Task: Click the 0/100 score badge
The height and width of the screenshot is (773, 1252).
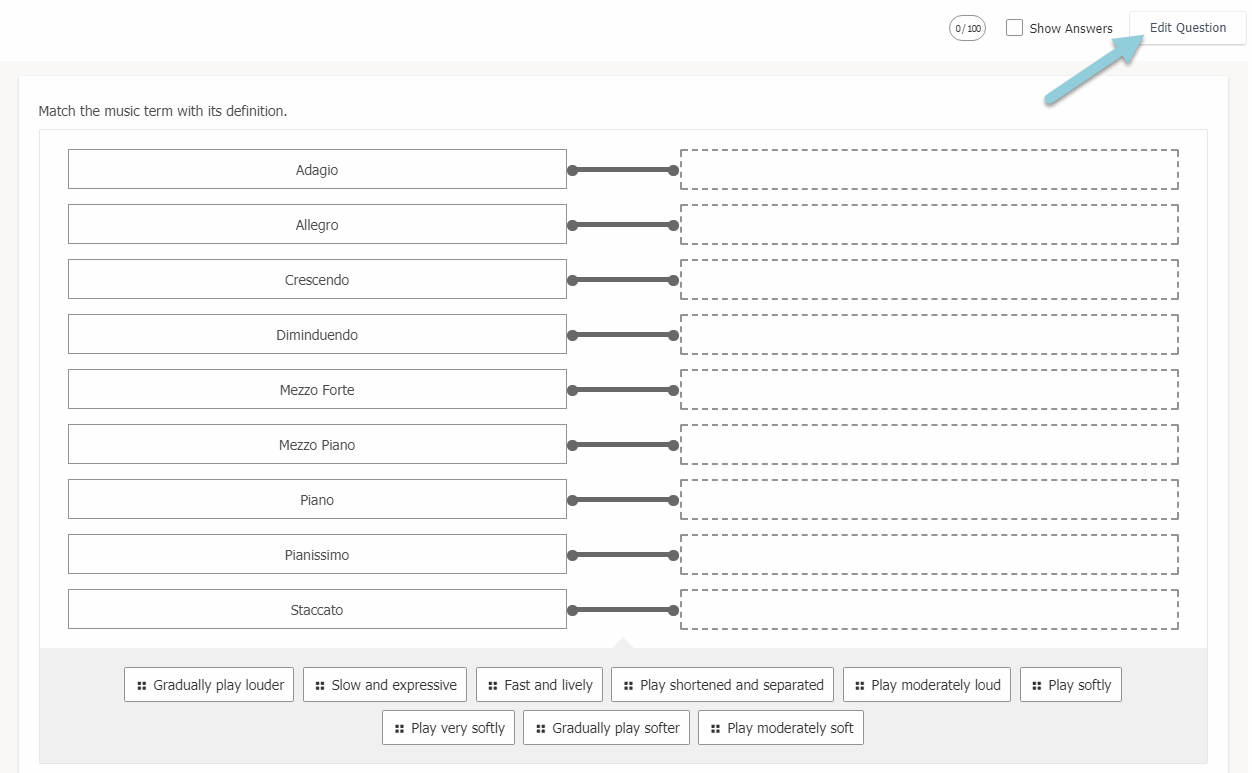Action: (967, 28)
